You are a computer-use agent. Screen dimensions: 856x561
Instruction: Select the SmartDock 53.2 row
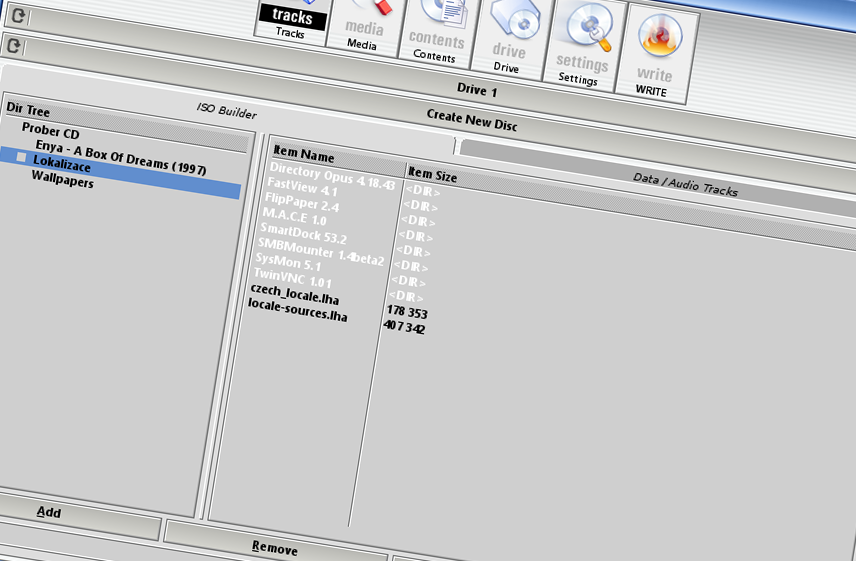click(x=303, y=234)
